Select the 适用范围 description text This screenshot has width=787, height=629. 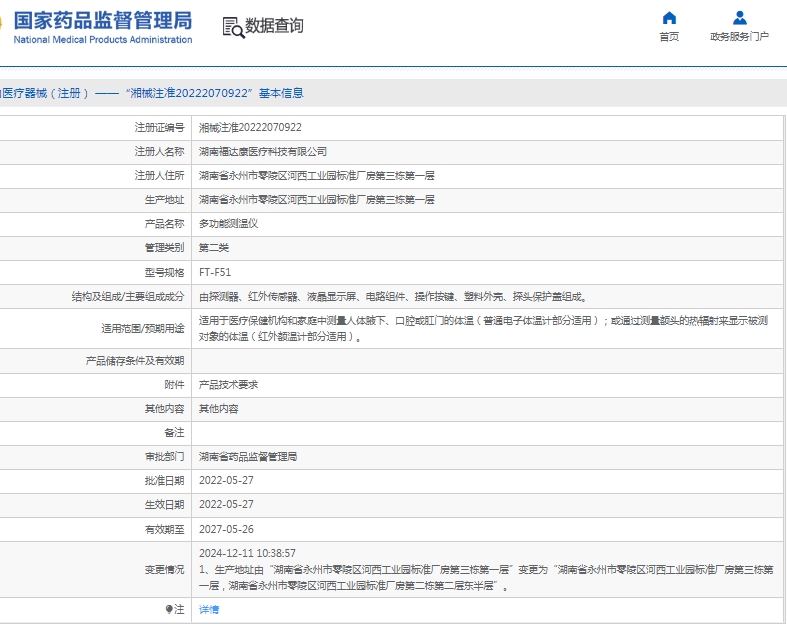(x=483, y=328)
